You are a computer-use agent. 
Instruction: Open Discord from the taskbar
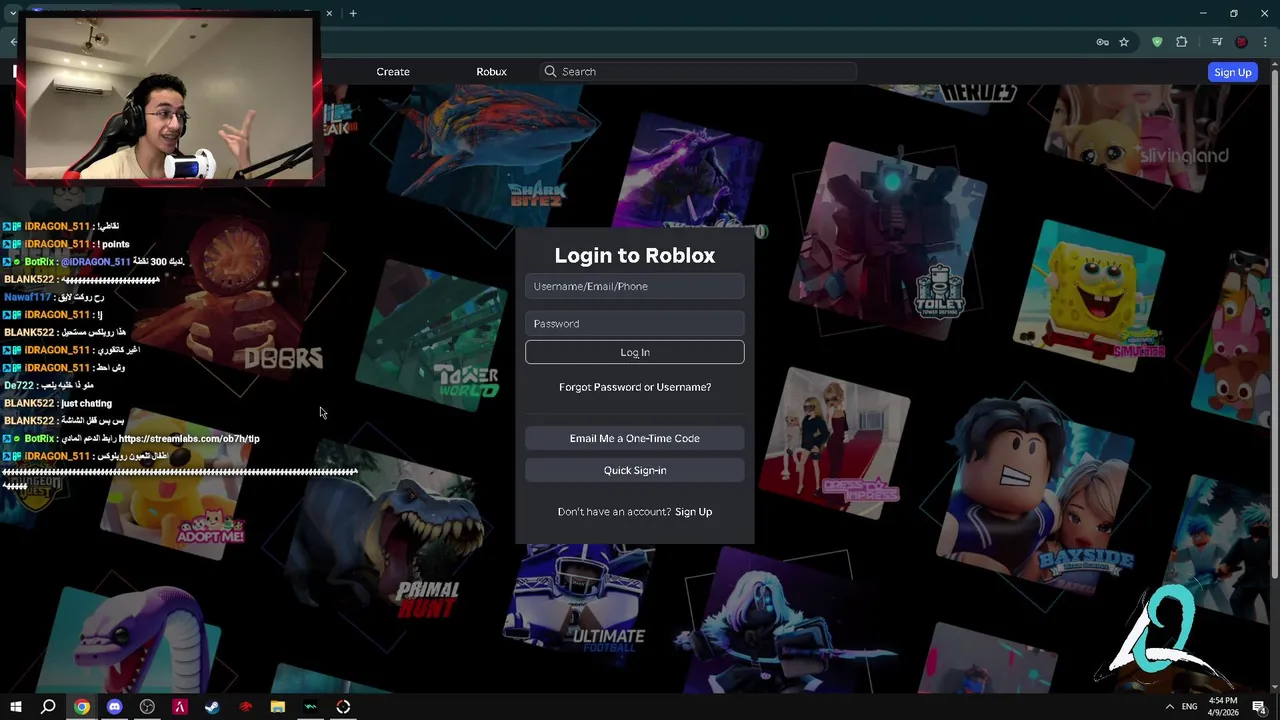tap(114, 707)
